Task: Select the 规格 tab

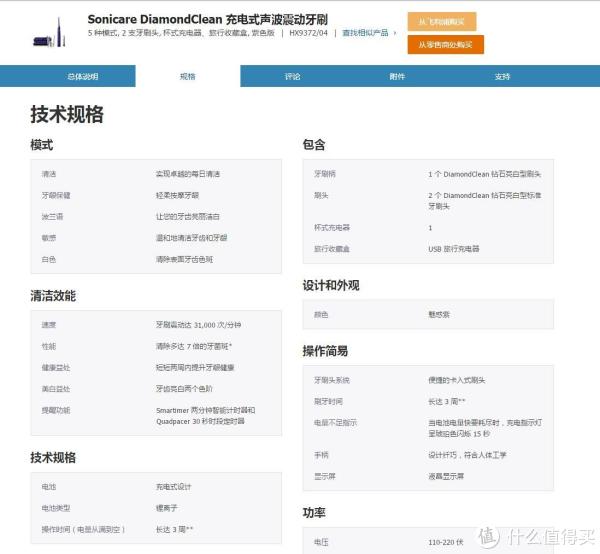Action: (188, 76)
